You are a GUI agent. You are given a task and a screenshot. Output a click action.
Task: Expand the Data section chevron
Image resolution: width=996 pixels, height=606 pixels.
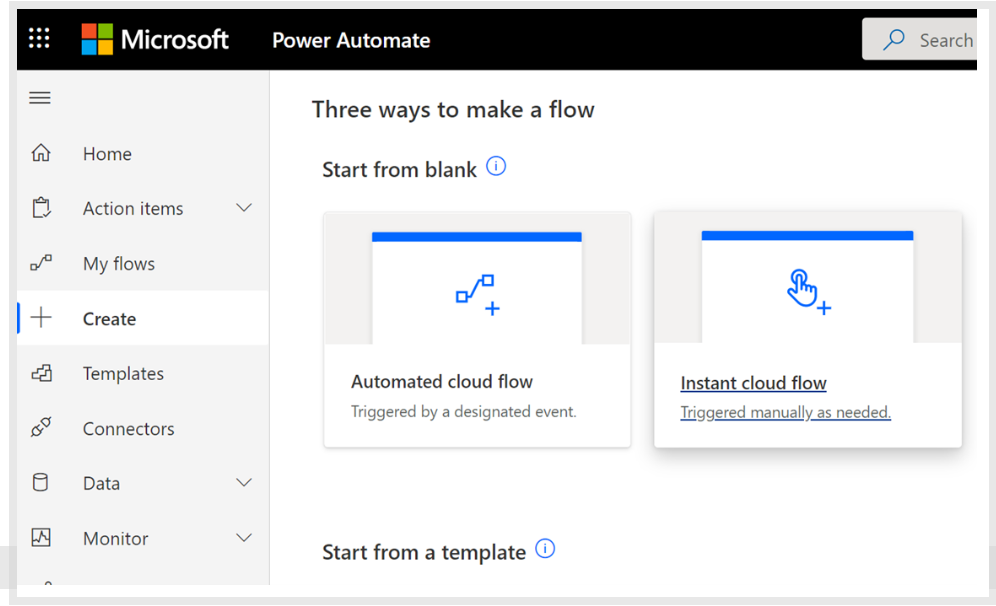[243, 483]
